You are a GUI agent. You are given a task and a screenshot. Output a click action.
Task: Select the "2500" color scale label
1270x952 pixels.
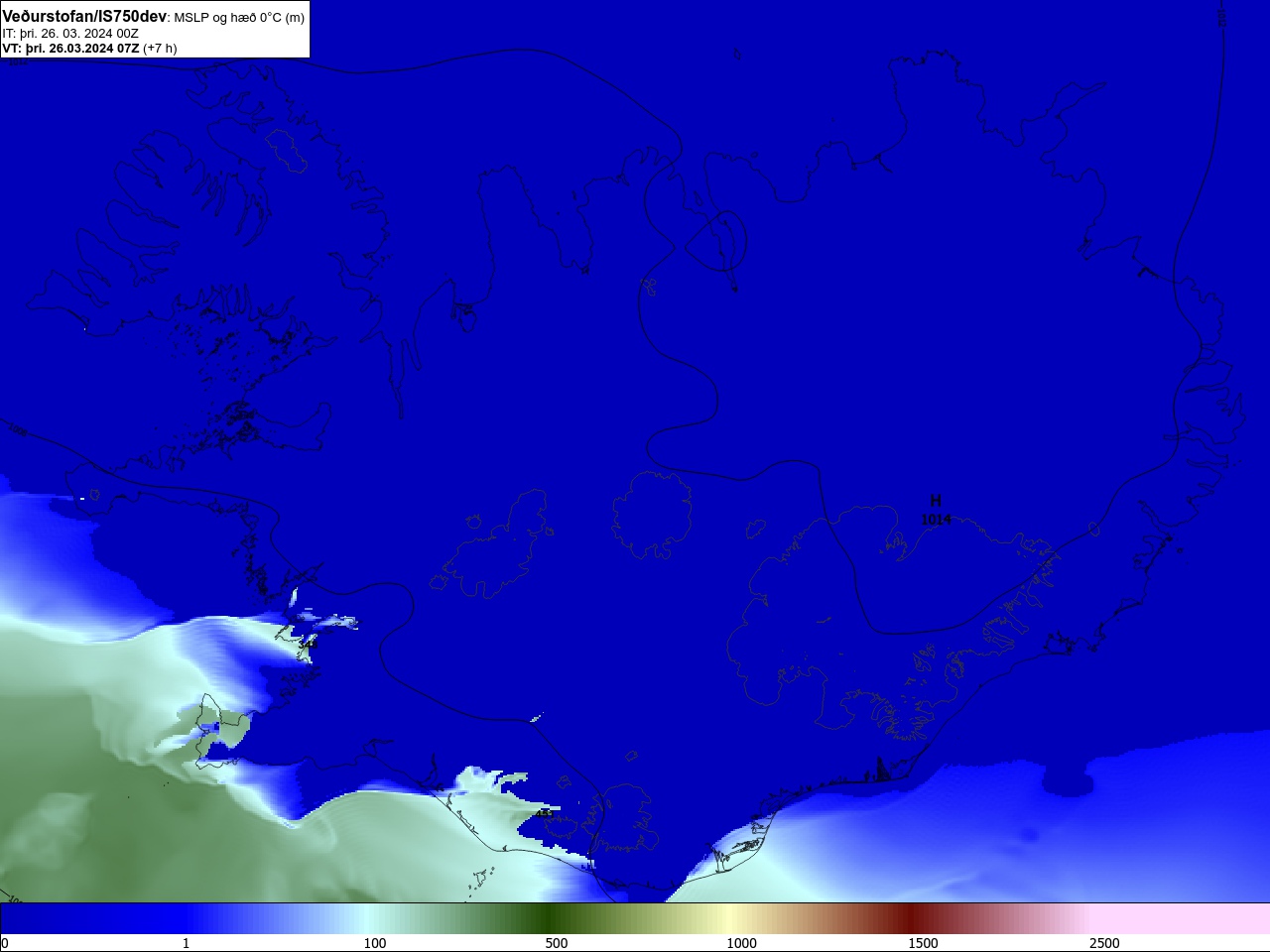click(x=1104, y=943)
